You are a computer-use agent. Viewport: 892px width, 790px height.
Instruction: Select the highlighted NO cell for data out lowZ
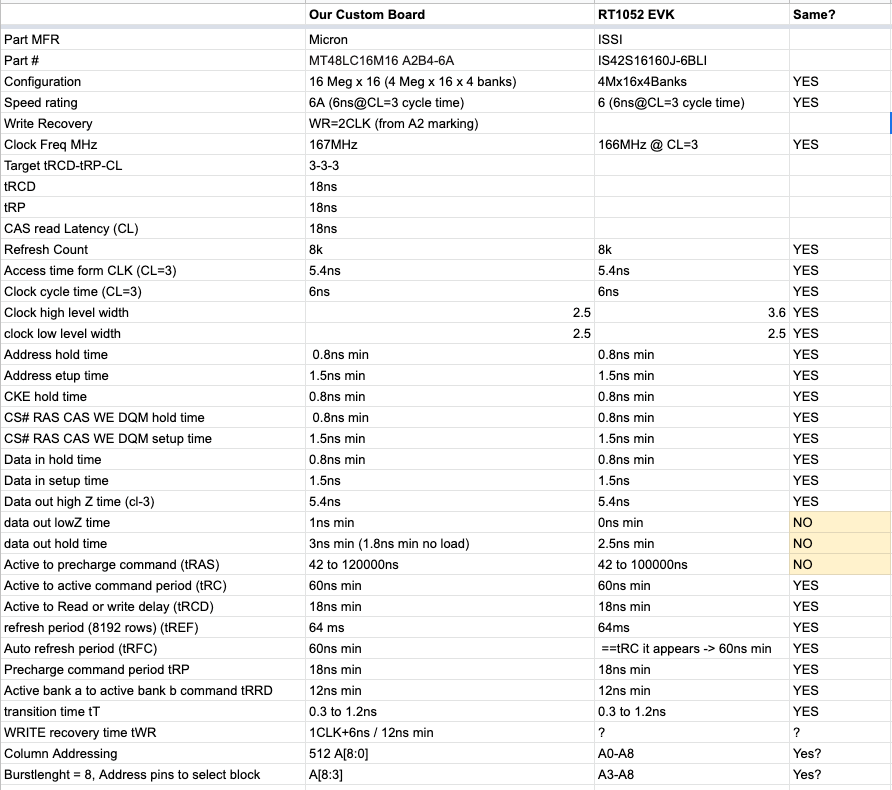(839, 523)
